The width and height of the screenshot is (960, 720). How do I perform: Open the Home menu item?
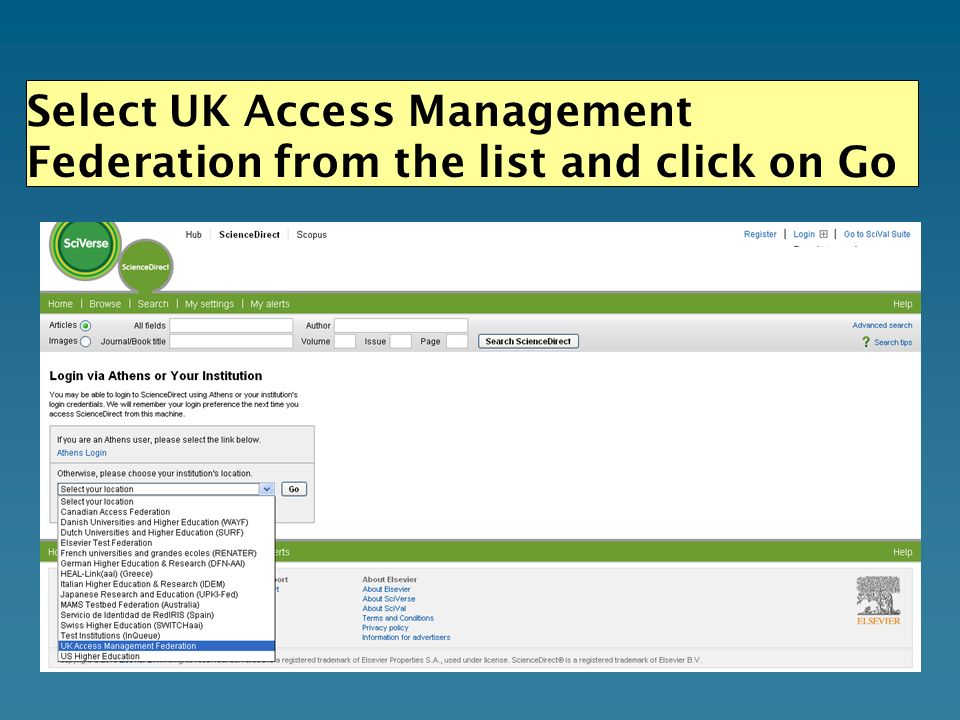click(60, 304)
